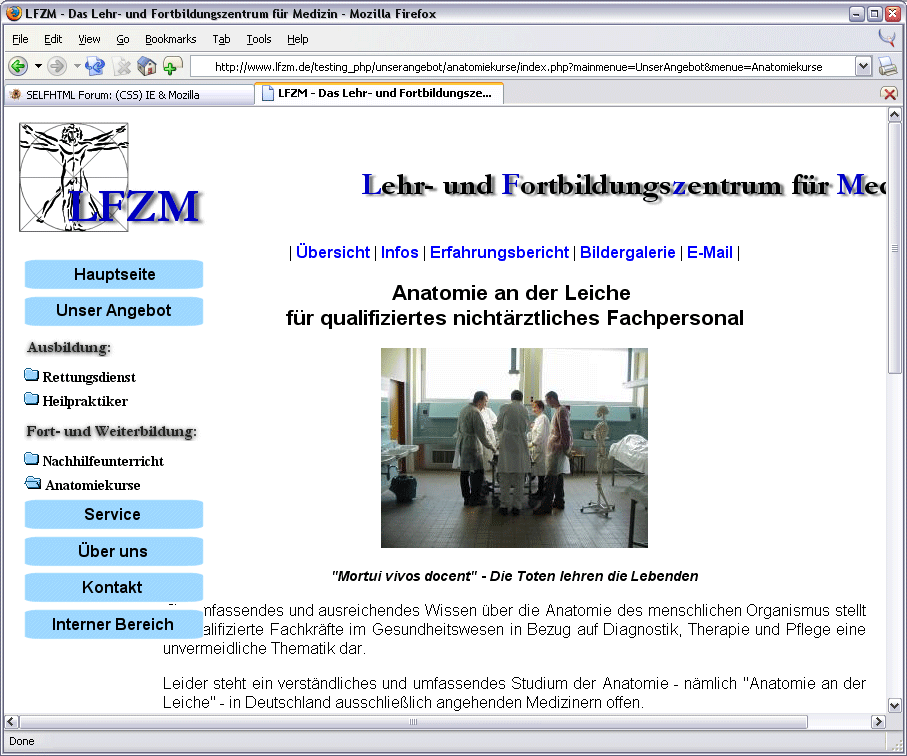The height and width of the screenshot is (756, 907).
Task: Click the Interner Bereich button
Action: (114, 624)
